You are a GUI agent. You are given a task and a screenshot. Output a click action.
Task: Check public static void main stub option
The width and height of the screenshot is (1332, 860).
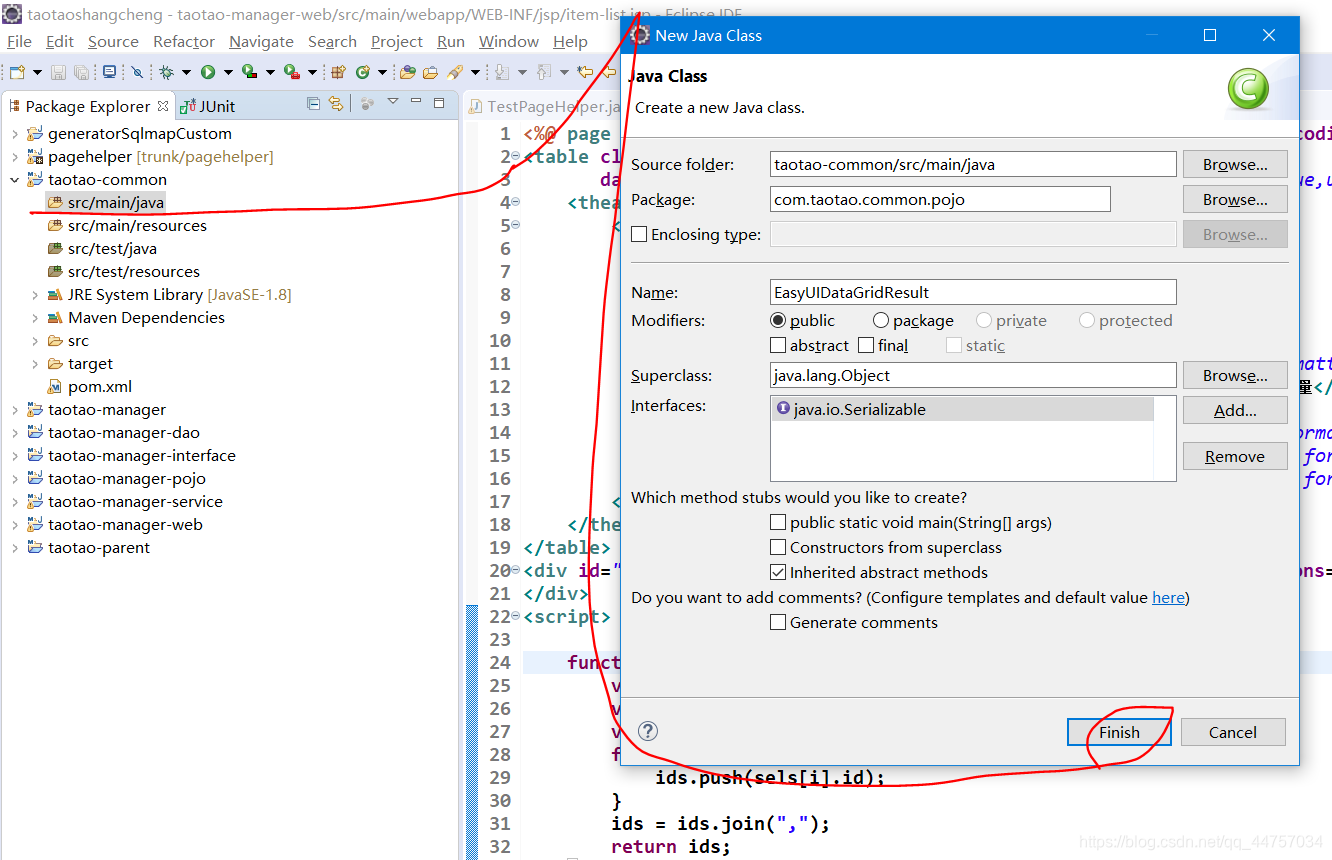tap(778, 522)
